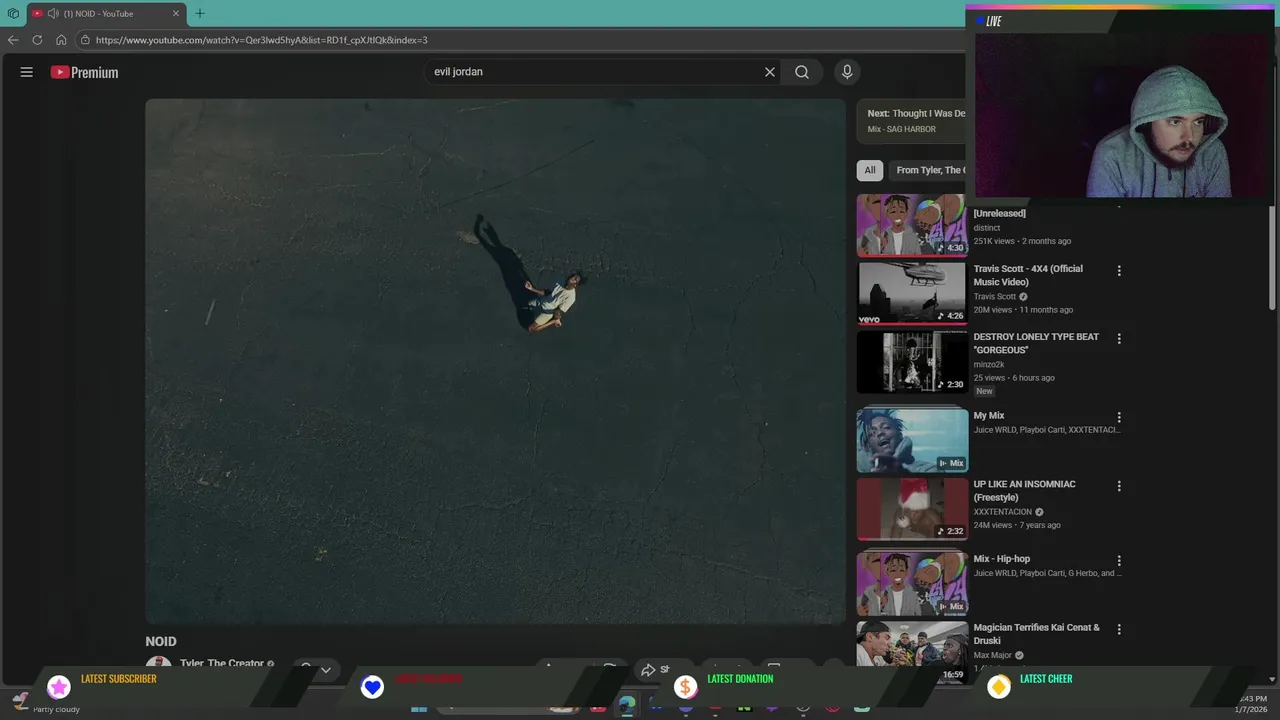Open the '[Unreleased]' video title
Image resolution: width=1280 pixels, height=720 pixels.
pyautogui.click(x=999, y=213)
